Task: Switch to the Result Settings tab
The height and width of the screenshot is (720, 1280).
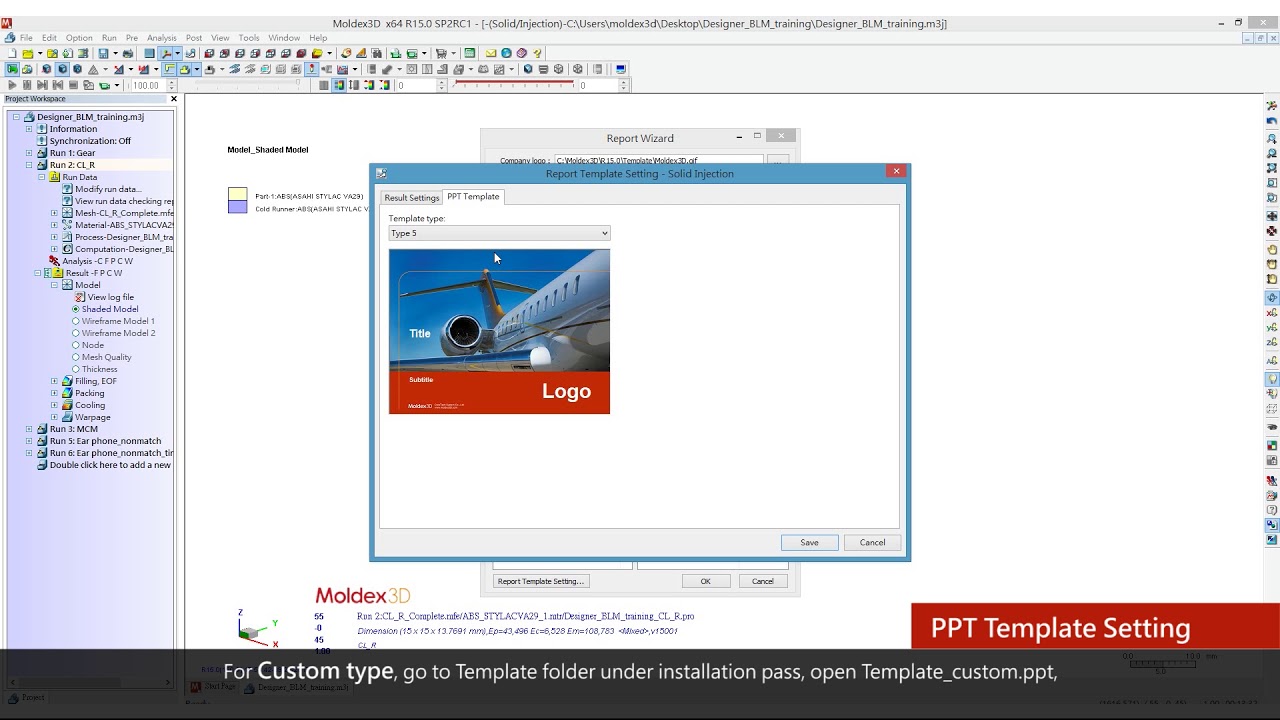Action: pyautogui.click(x=412, y=197)
